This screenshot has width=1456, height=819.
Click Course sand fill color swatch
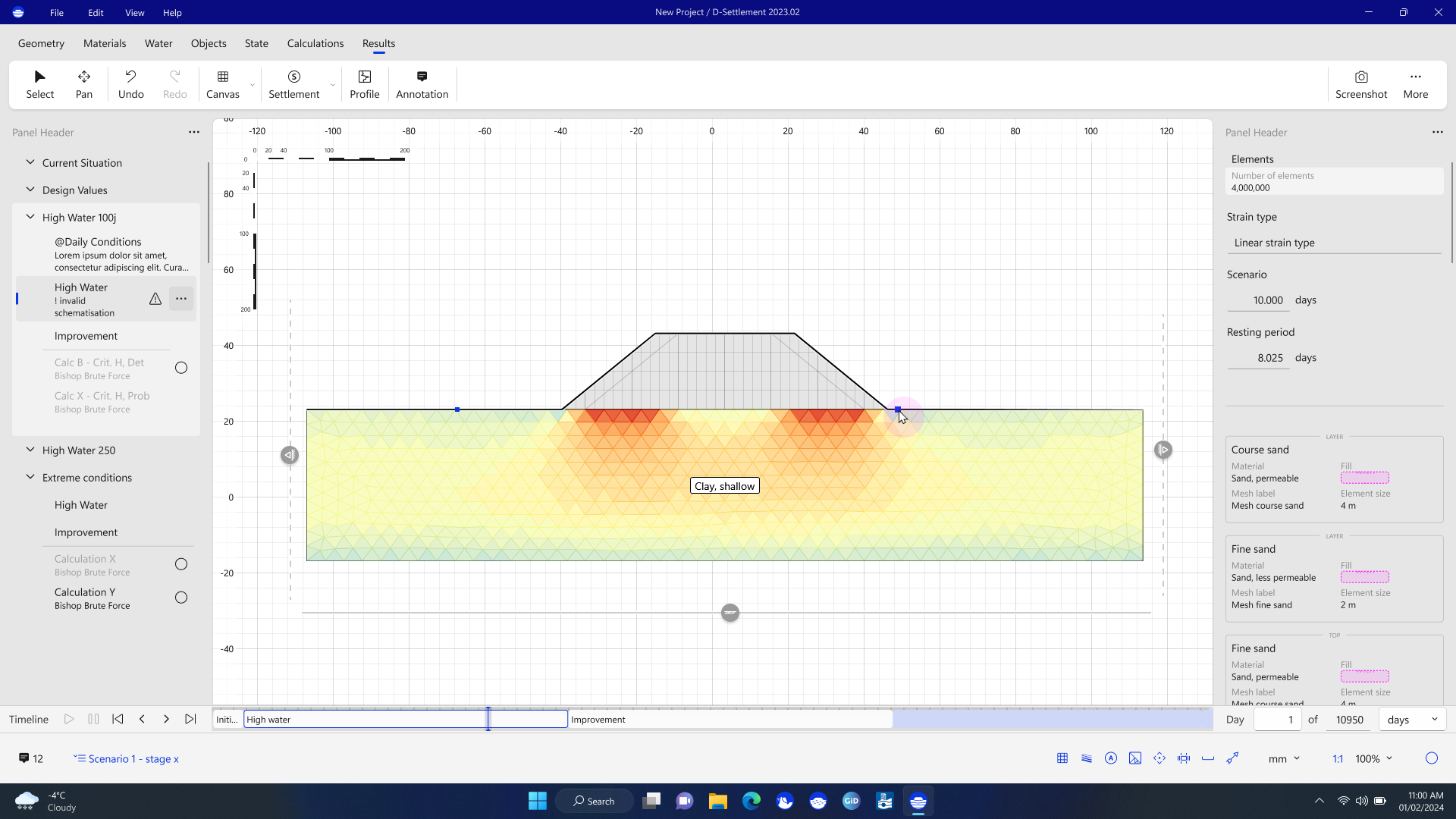(x=1364, y=478)
